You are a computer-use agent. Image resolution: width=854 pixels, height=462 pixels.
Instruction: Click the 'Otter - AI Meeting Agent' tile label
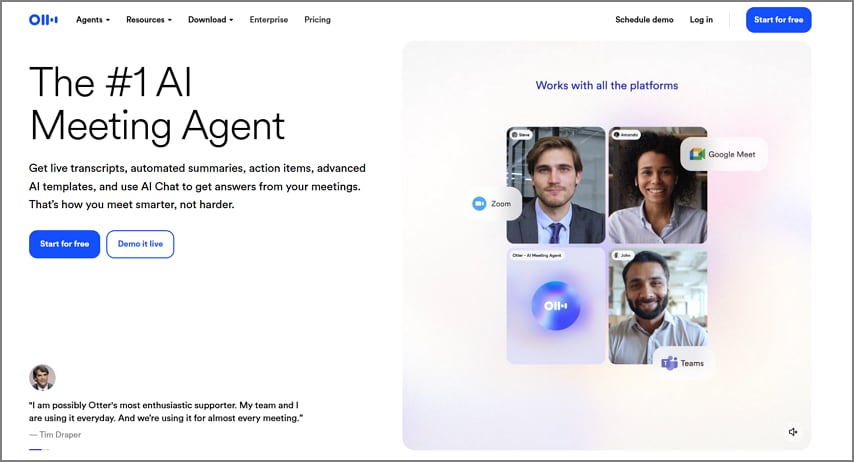(x=536, y=255)
